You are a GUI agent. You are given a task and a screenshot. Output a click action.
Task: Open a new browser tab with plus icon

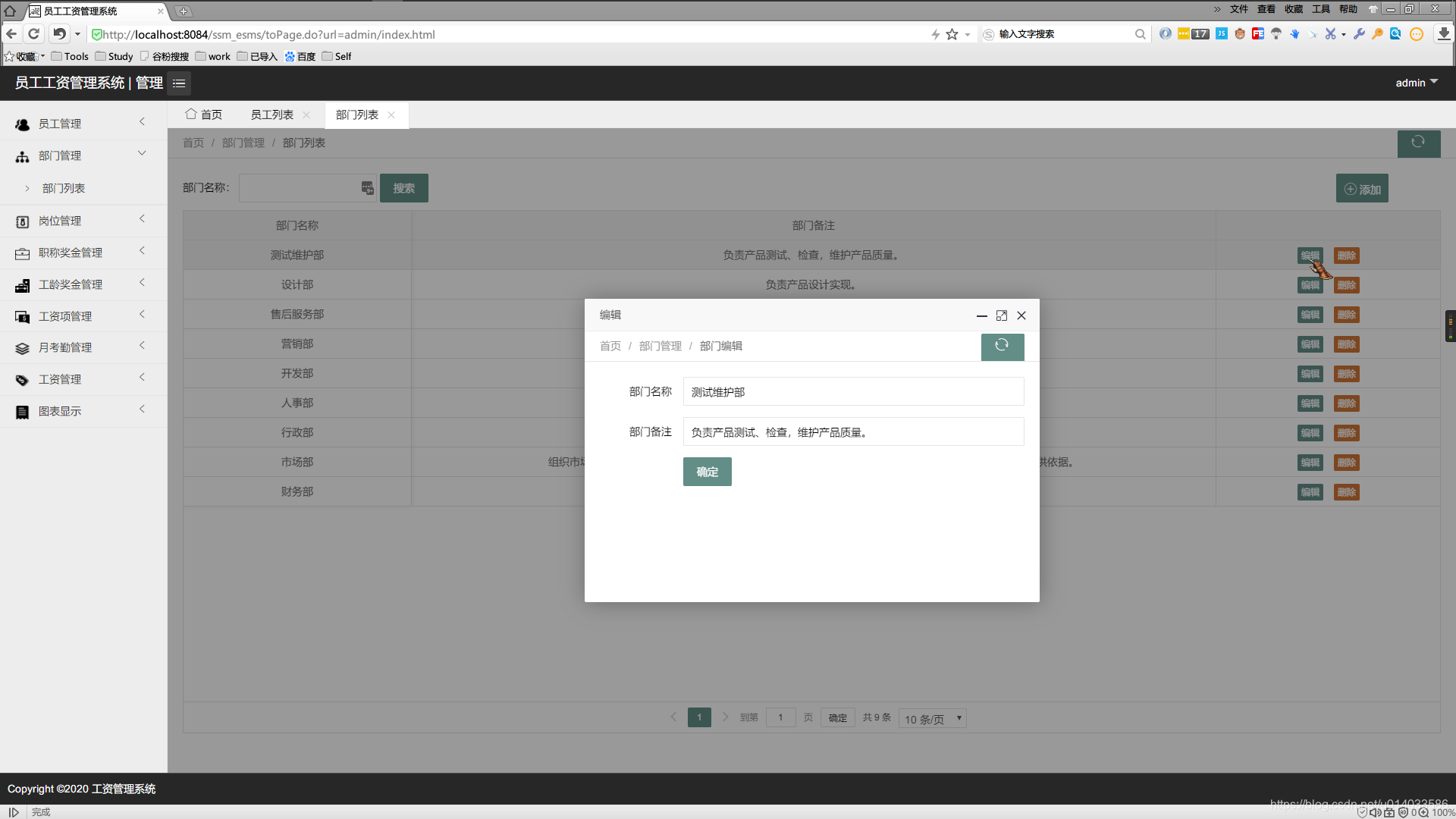(184, 11)
